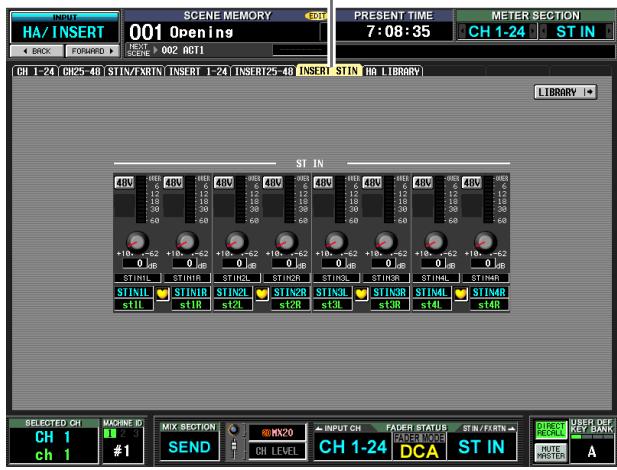617x470 pixels.
Task: Click heart pair icon between STIN3L and STIN3R
Action: click(x=361, y=294)
